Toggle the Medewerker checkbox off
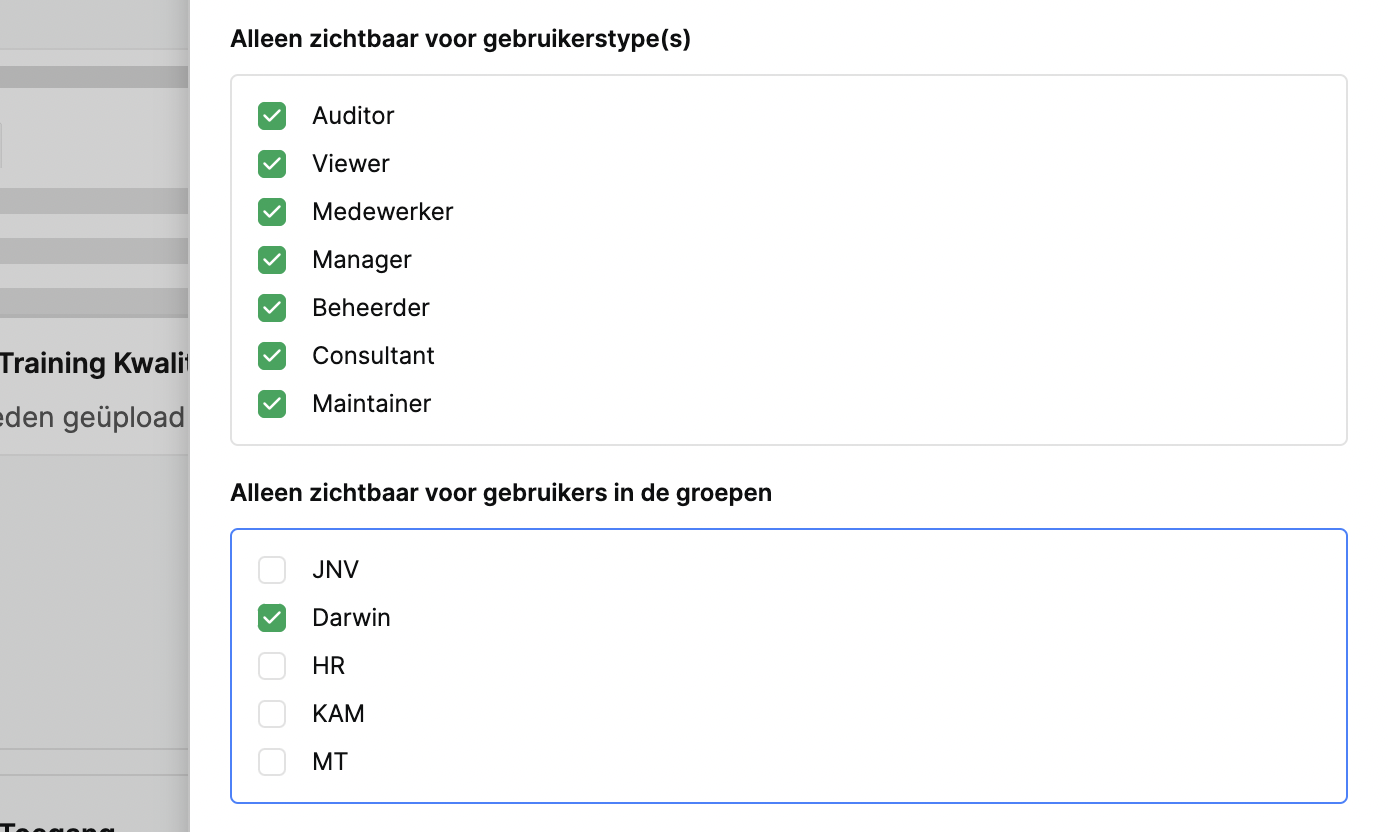The image size is (1388, 832). click(272, 212)
